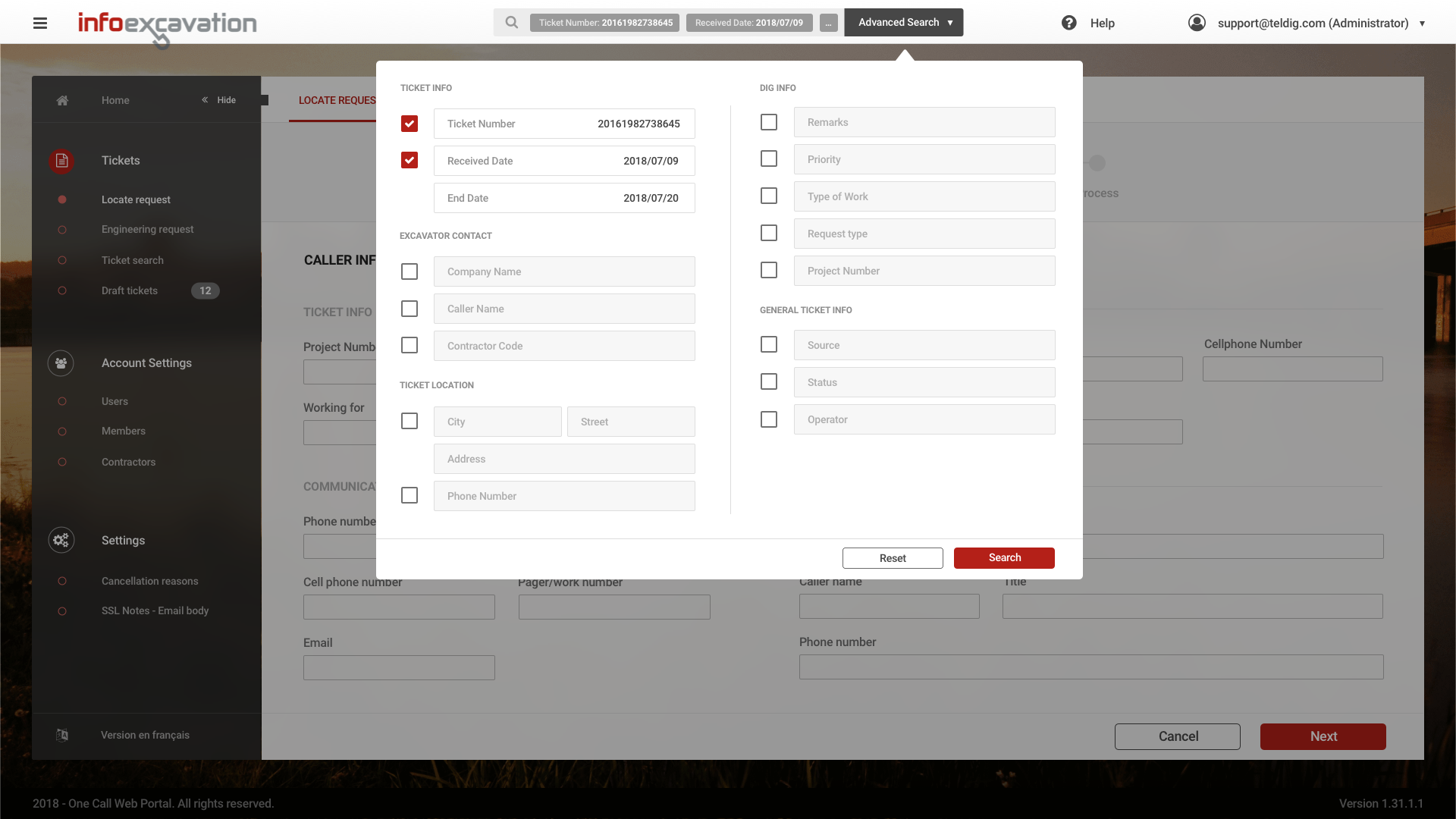Image resolution: width=1456 pixels, height=819 pixels.
Task: Open Draft tickets menu item
Action: click(x=130, y=290)
